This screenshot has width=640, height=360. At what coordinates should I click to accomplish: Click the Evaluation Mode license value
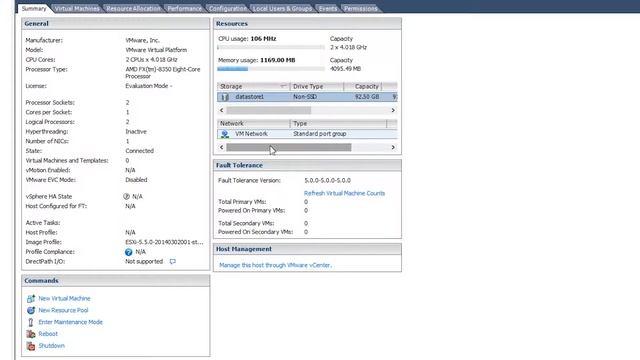click(149, 86)
